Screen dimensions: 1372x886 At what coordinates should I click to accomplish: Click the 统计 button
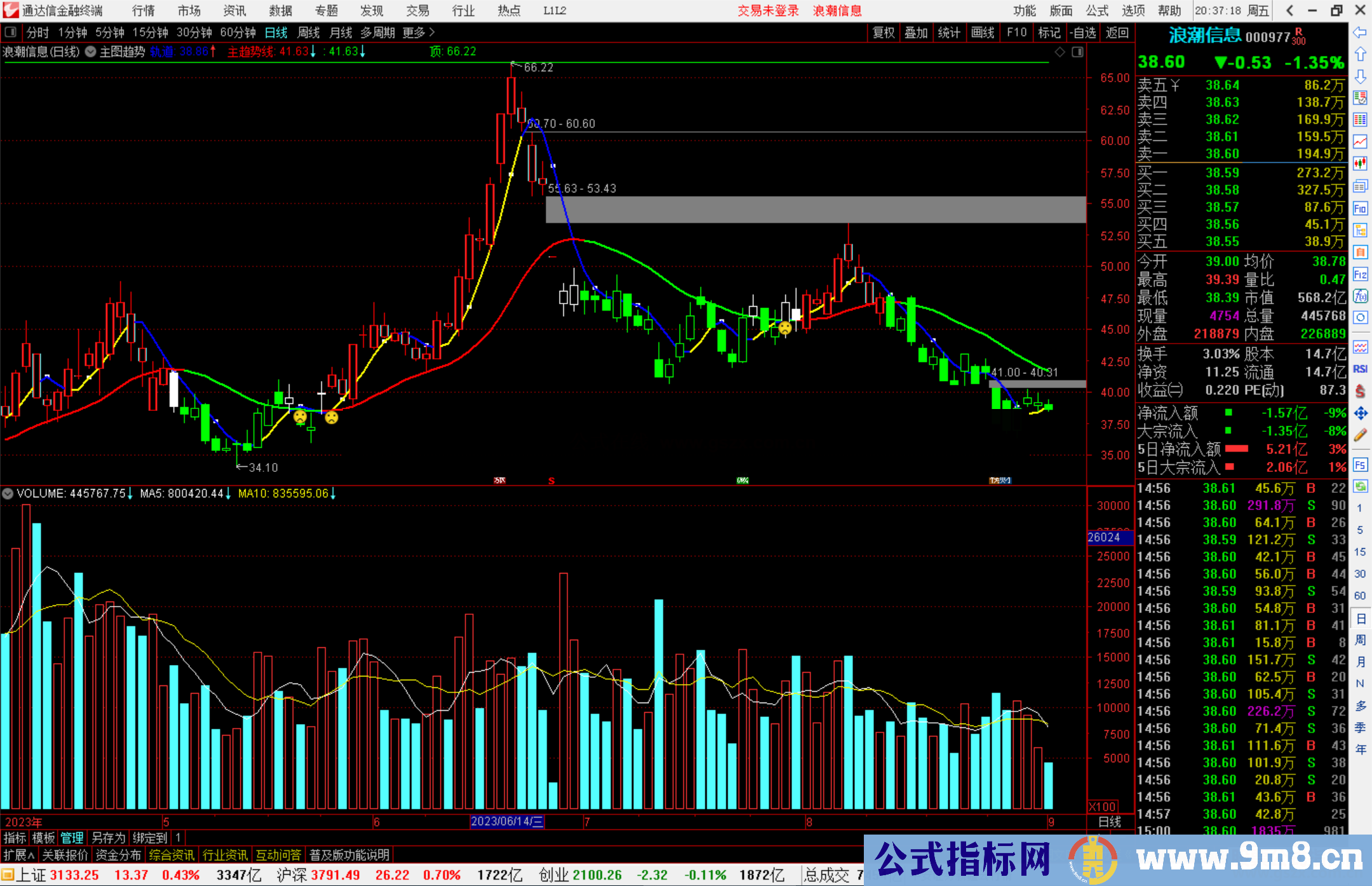pos(949,32)
